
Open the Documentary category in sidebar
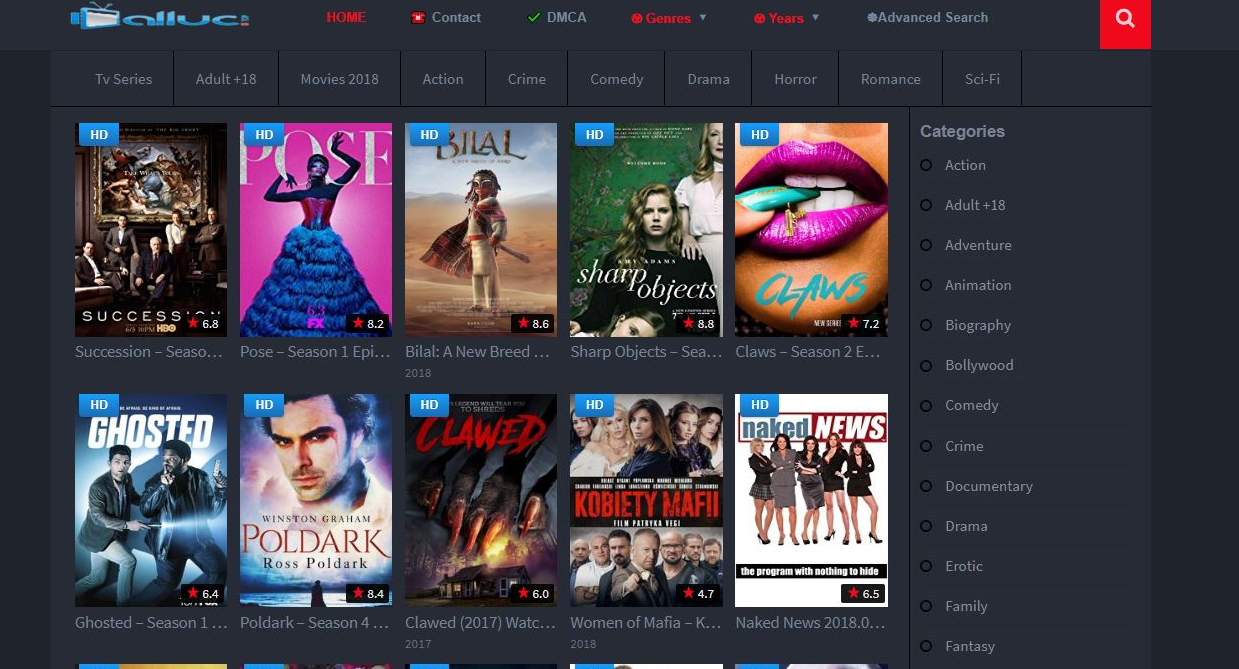[989, 486]
